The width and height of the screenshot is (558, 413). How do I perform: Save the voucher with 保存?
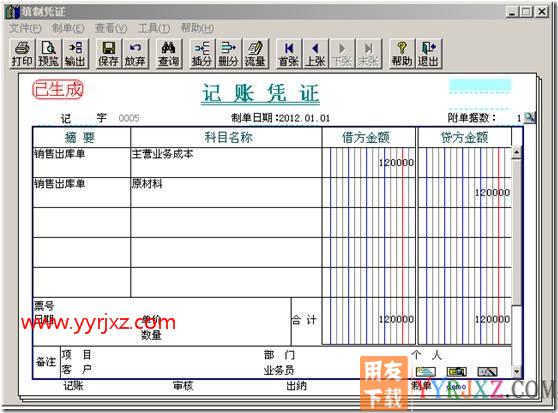pyautogui.click(x=108, y=54)
